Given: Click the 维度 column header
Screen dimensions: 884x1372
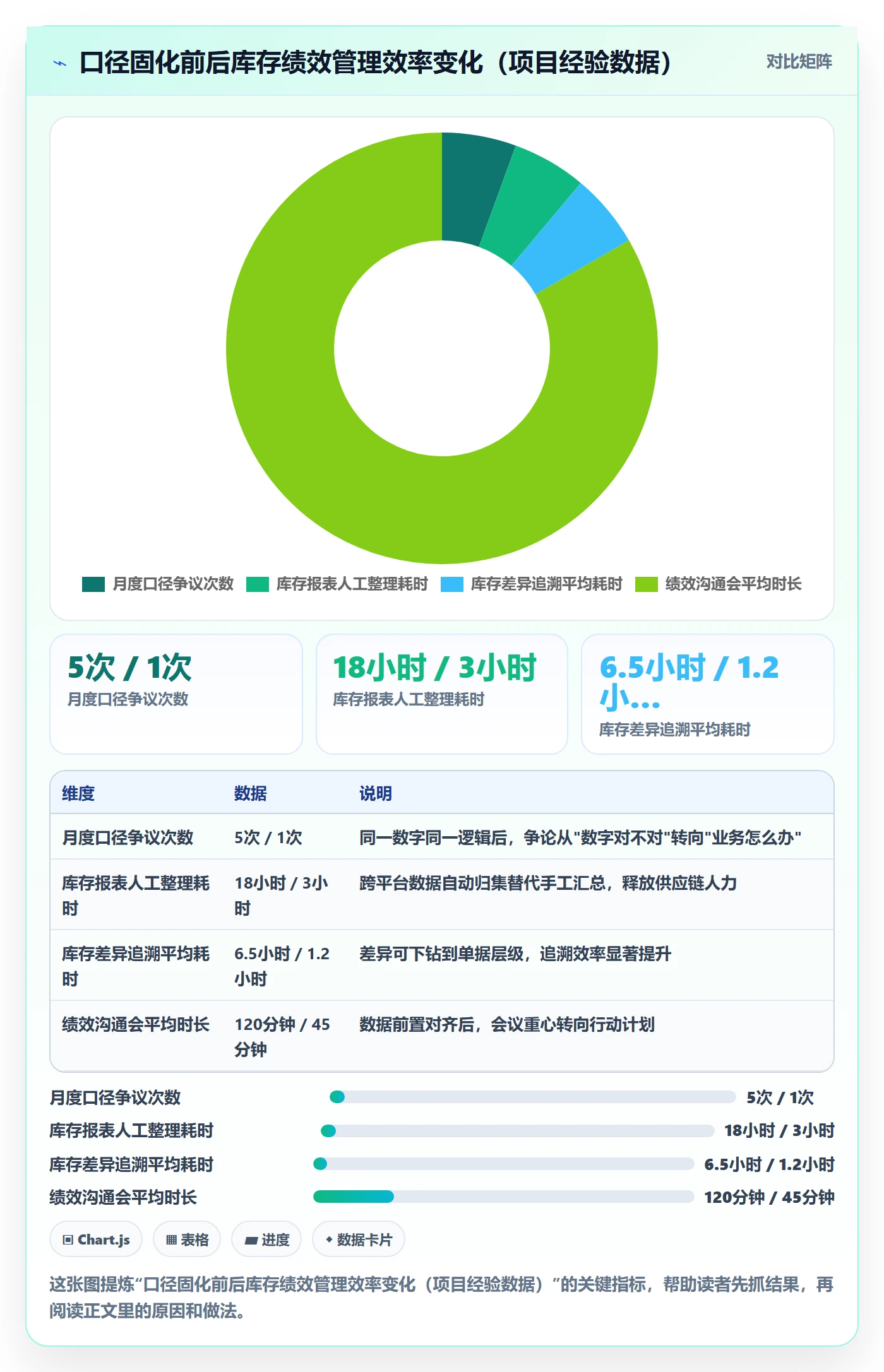Looking at the screenshot, I should coord(78,793).
